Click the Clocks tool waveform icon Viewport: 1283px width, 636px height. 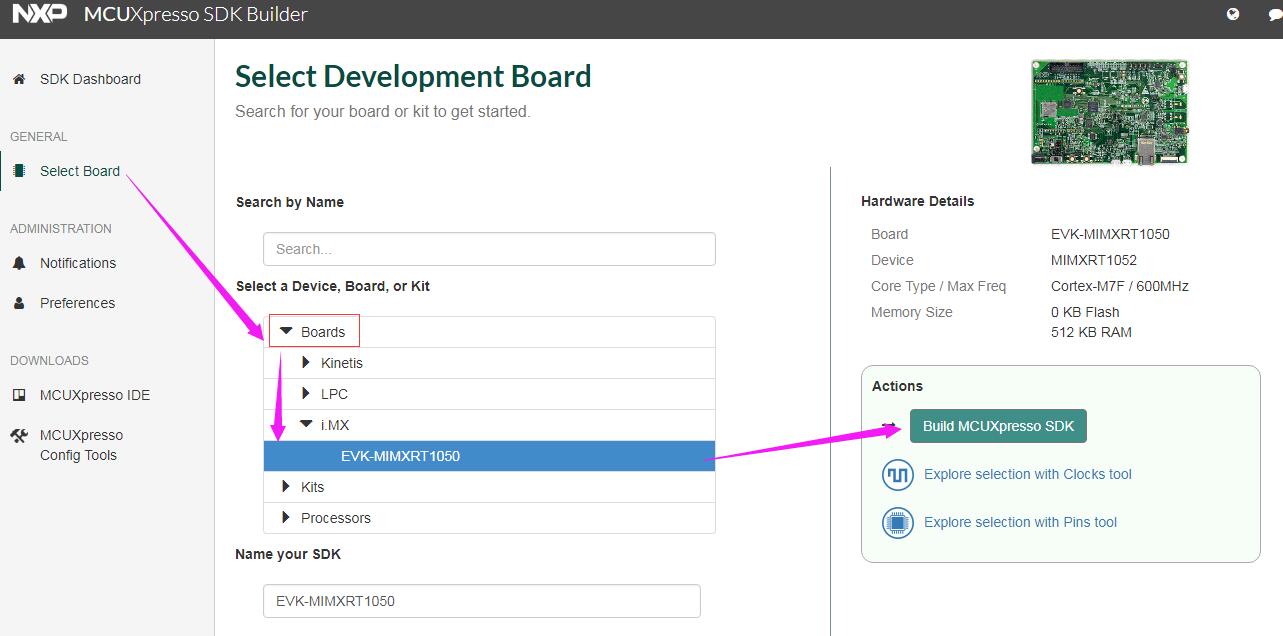(x=898, y=475)
